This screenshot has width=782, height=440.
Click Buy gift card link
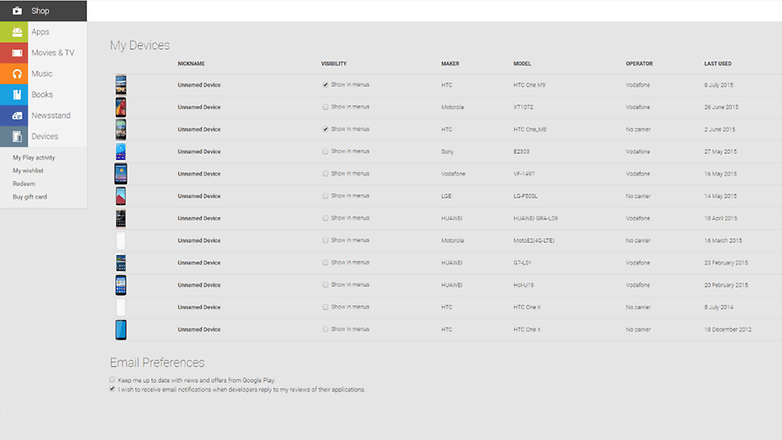point(30,197)
